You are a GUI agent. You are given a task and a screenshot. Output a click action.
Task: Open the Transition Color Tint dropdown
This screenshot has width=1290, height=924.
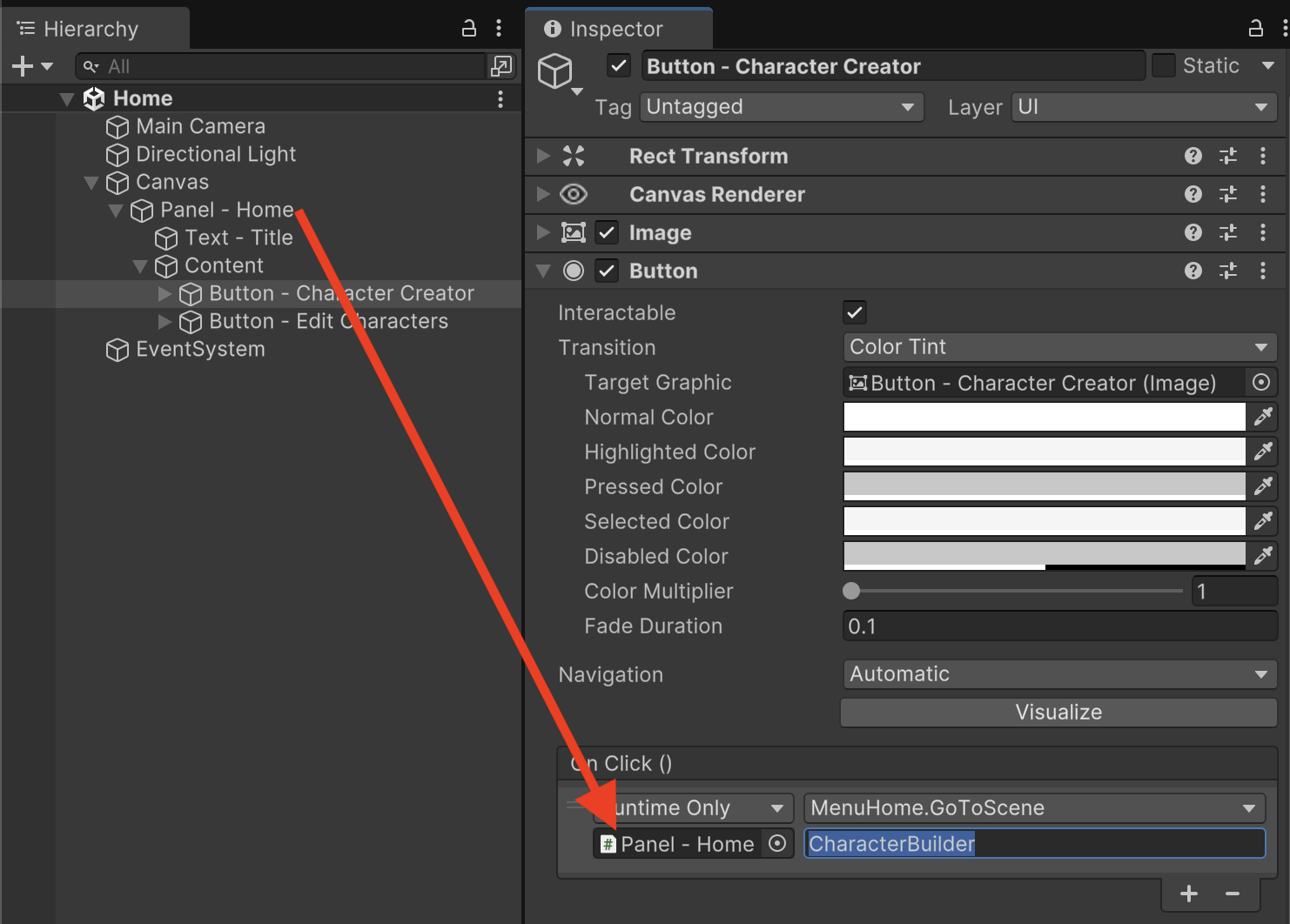point(1058,347)
